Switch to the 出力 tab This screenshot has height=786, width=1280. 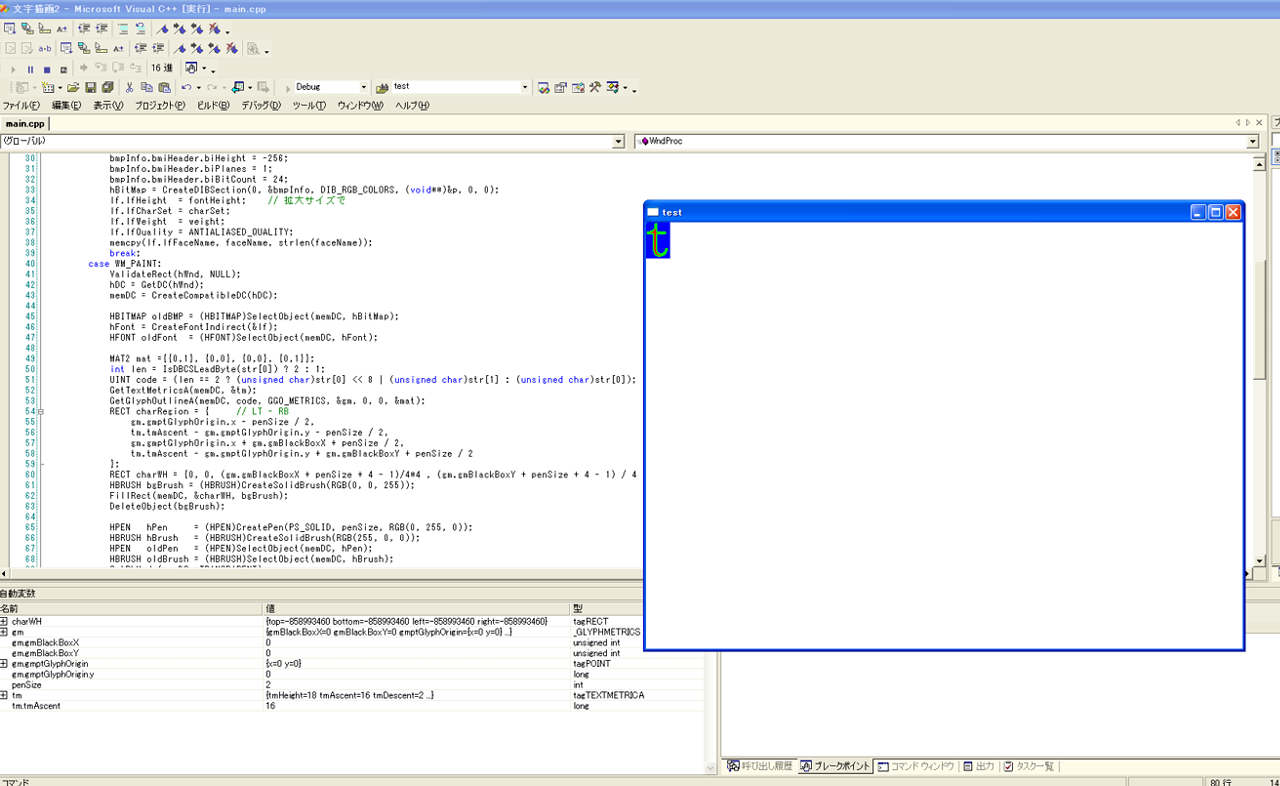(979, 766)
